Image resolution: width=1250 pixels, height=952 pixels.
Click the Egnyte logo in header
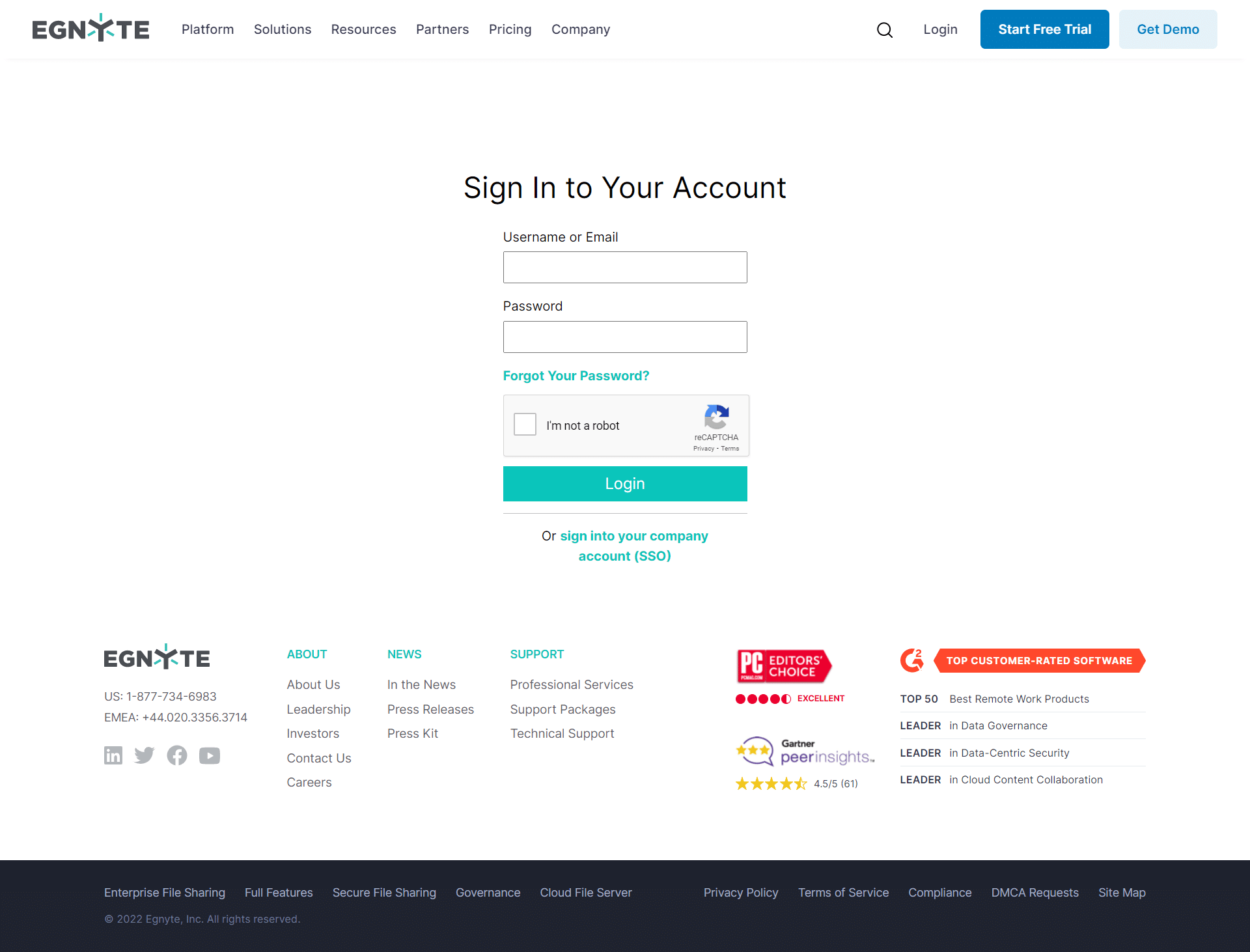coord(90,28)
